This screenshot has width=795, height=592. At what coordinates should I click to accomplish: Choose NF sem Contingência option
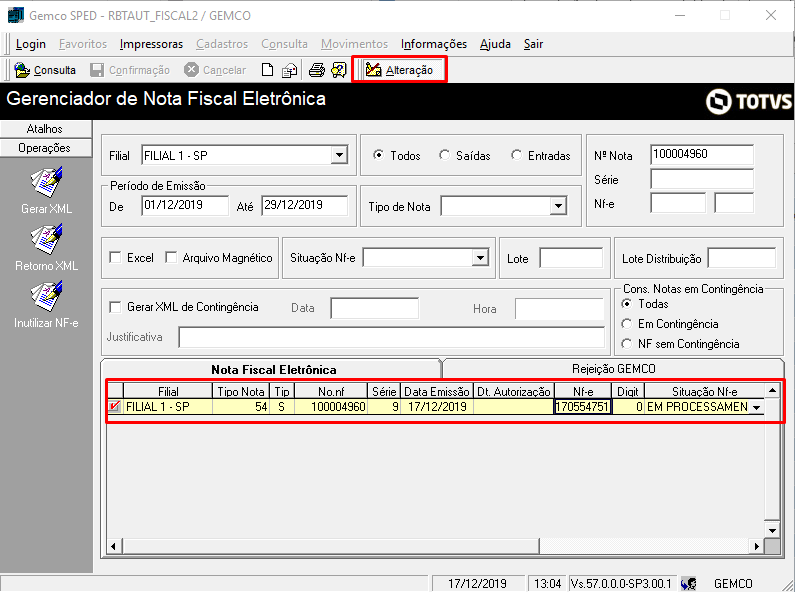pyautogui.click(x=627, y=344)
